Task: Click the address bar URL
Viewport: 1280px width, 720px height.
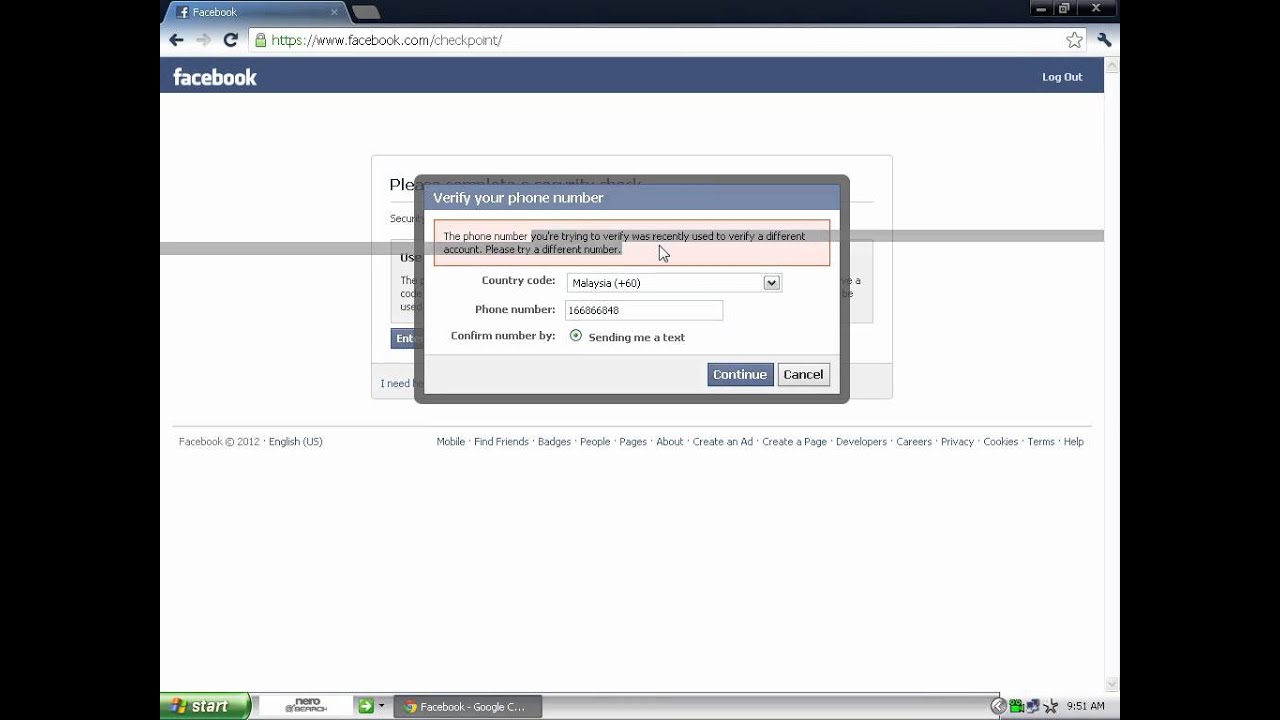Action: (x=387, y=40)
